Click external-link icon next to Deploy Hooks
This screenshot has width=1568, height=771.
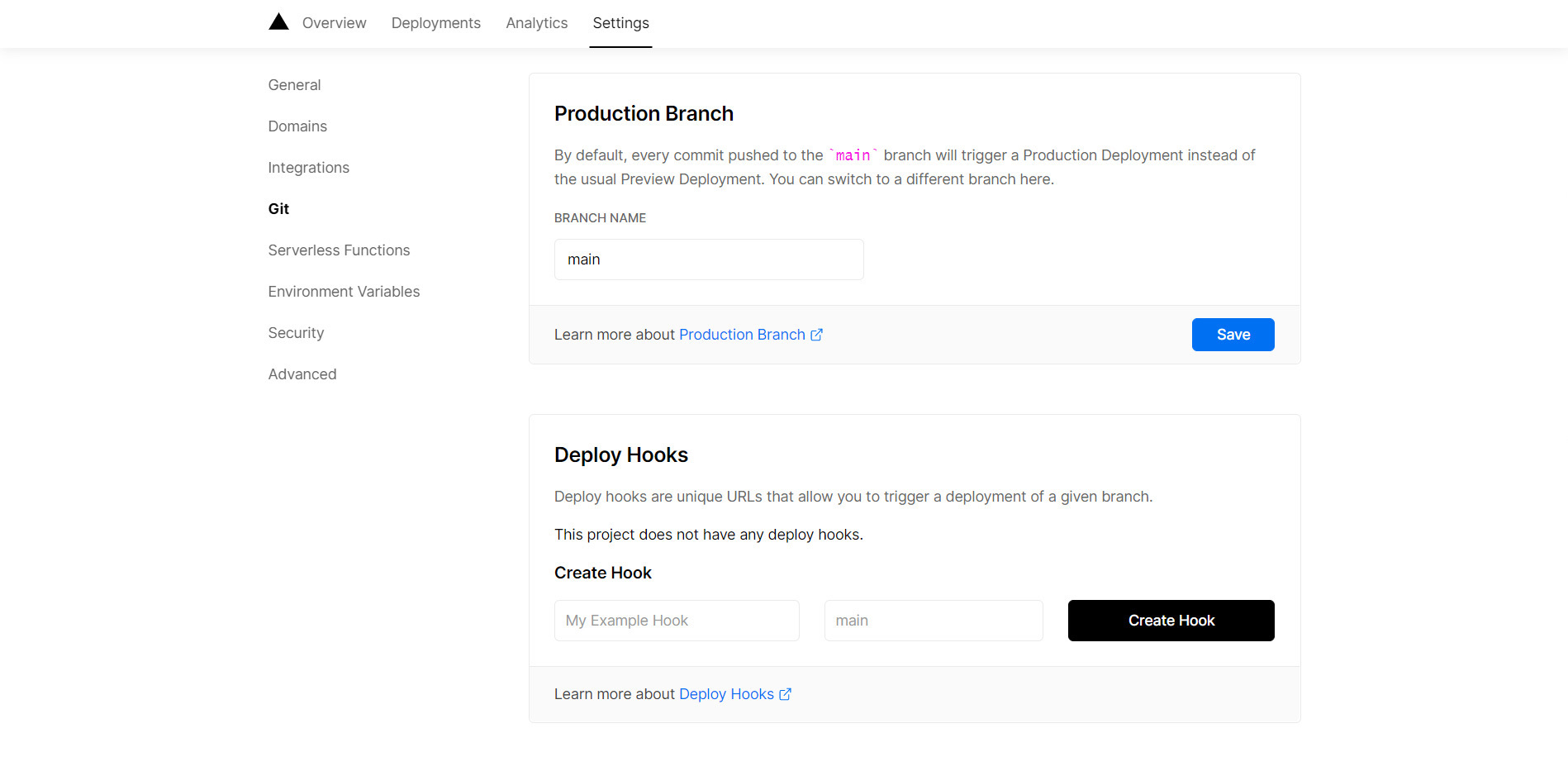[x=785, y=694]
